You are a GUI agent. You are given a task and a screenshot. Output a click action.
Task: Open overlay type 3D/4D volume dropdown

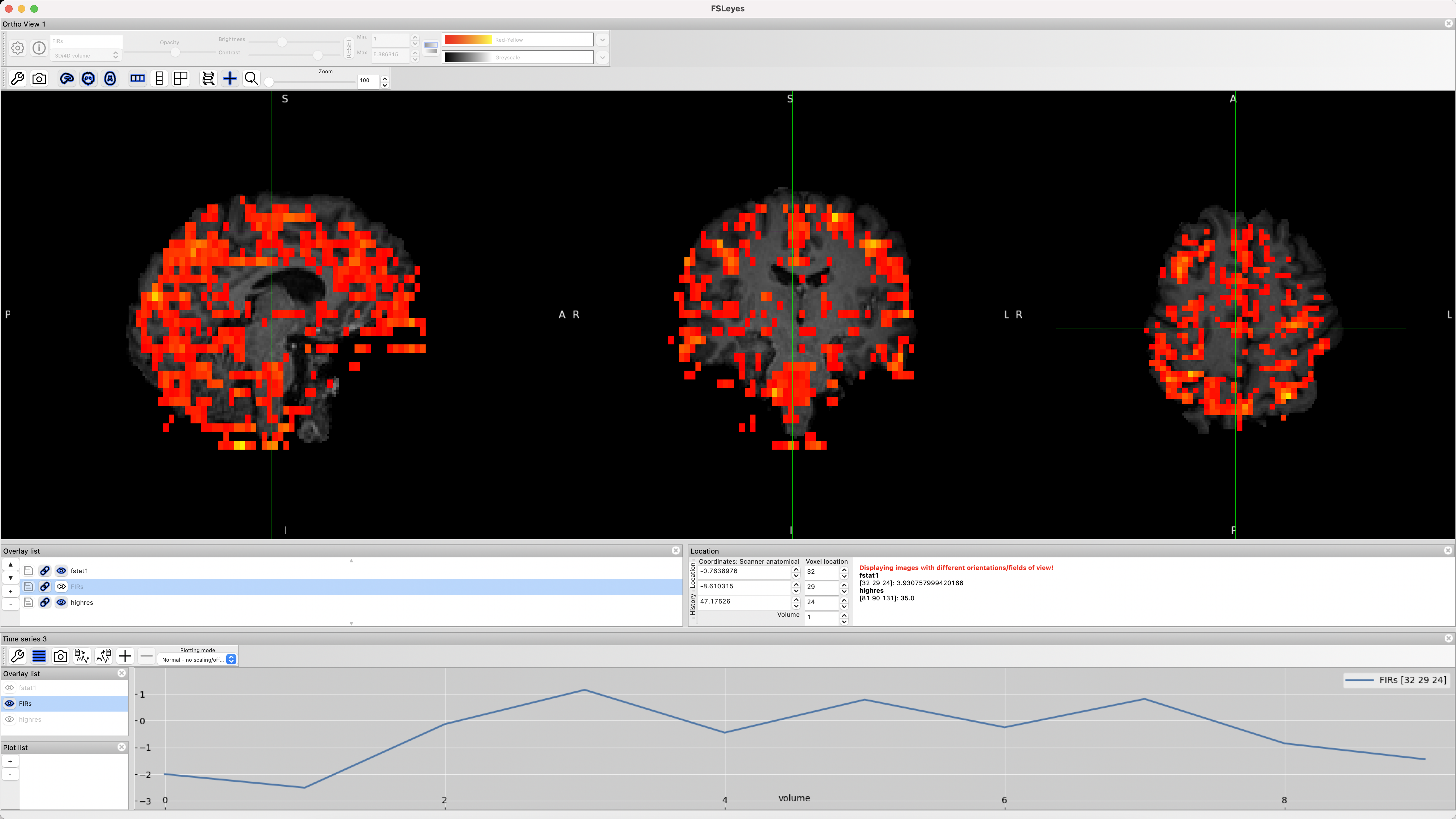86,55
